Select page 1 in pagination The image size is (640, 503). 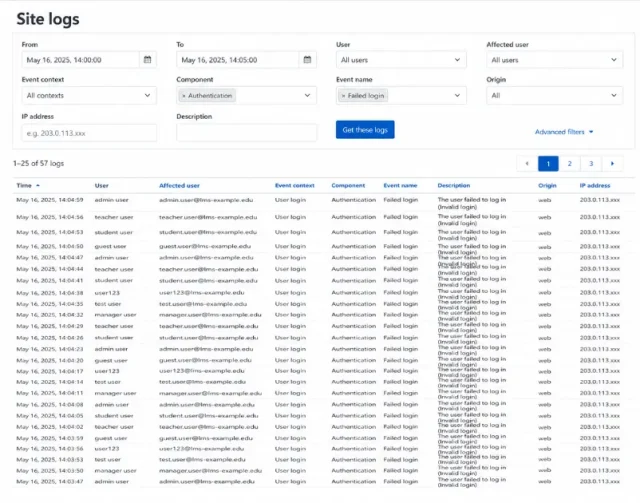point(548,163)
